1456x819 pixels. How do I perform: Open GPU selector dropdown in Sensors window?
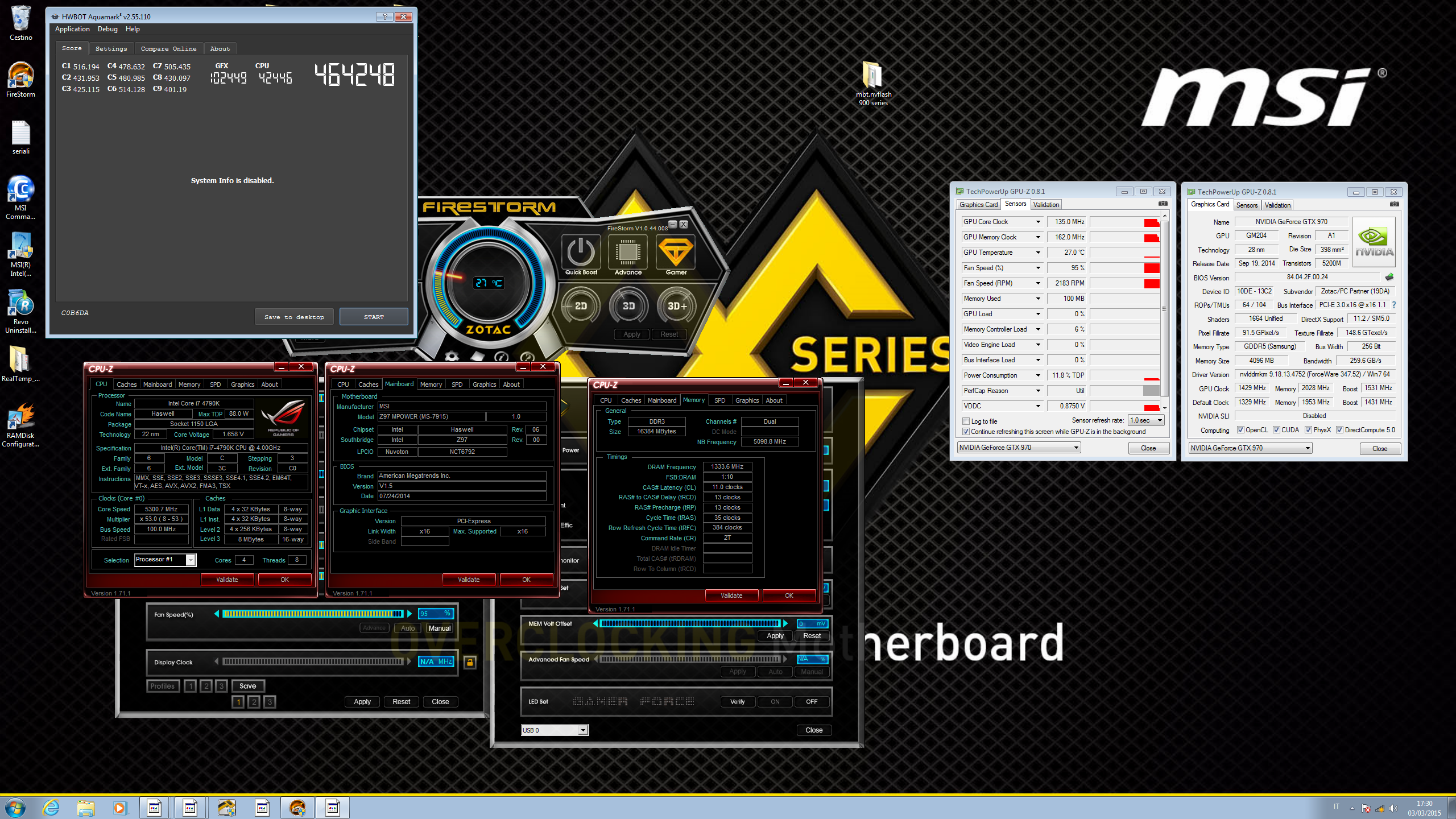(x=1019, y=448)
